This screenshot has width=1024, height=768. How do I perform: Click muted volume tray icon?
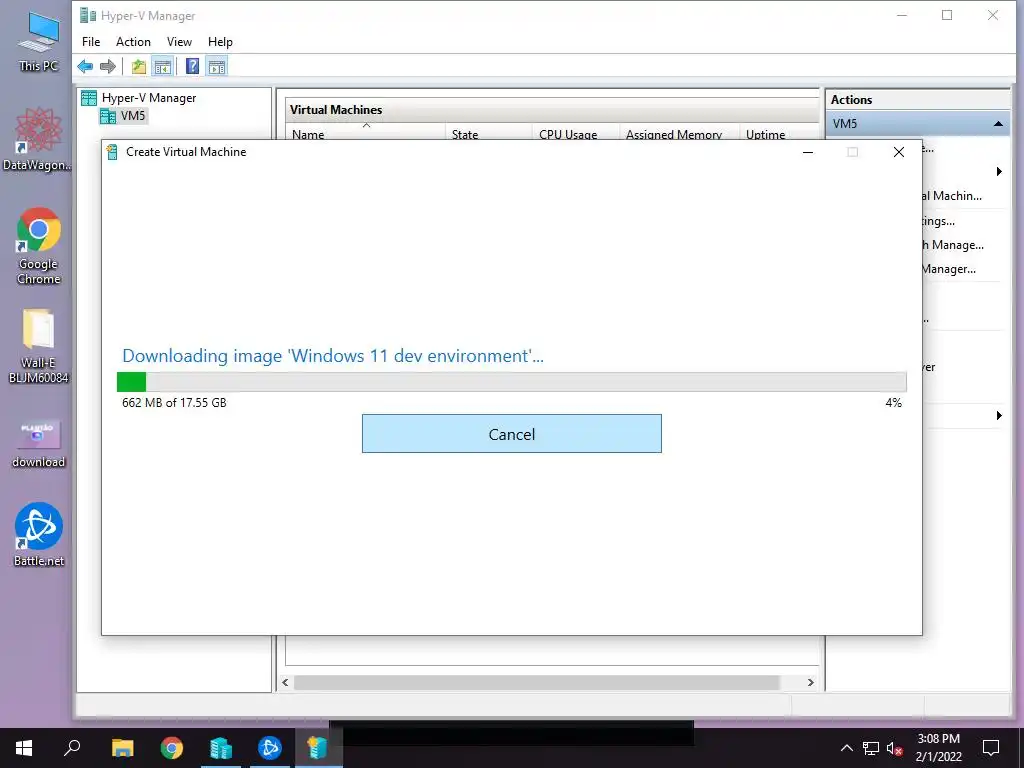[x=894, y=748]
